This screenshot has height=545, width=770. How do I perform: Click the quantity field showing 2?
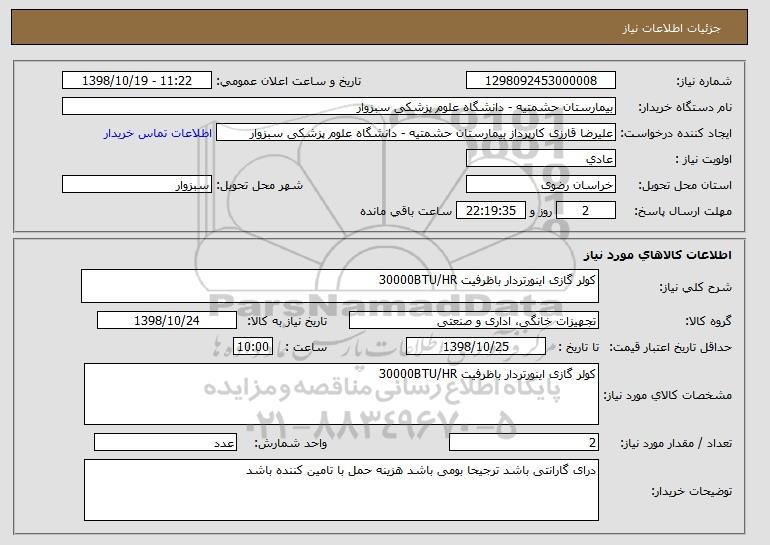click(524, 442)
